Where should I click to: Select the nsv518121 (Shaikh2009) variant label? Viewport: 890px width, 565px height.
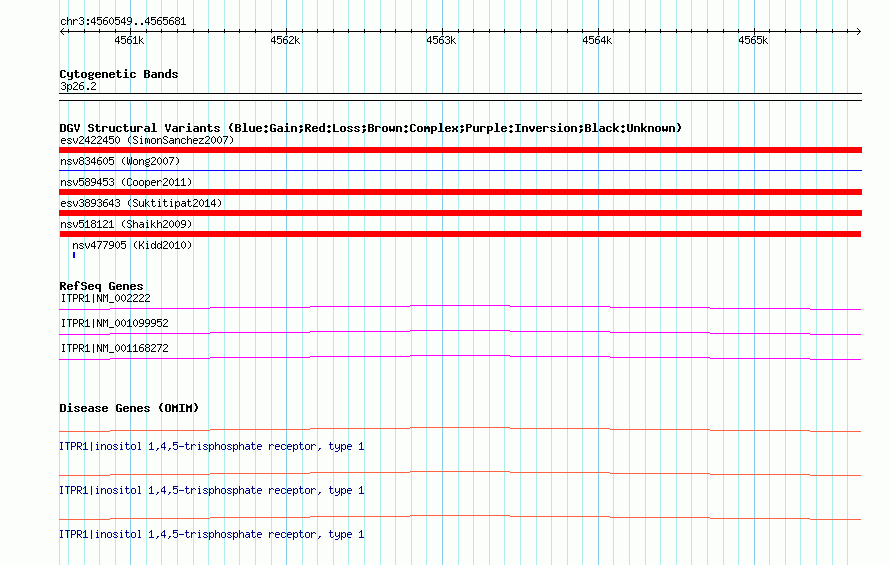pos(126,224)
